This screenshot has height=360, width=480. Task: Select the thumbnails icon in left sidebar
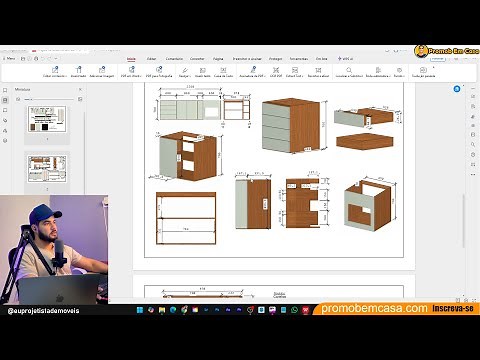(x=5, y=100)
